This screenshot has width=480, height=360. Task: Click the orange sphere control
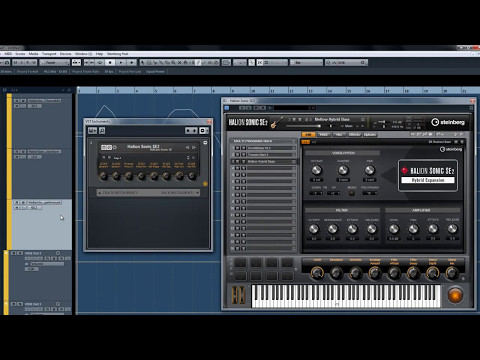click(x=455, y=296)
